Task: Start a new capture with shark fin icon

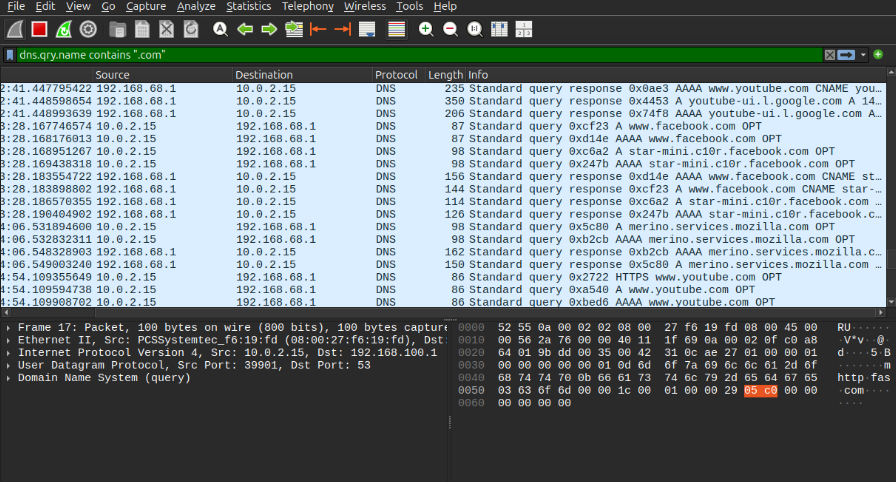Action: click(x=15, y=29)
